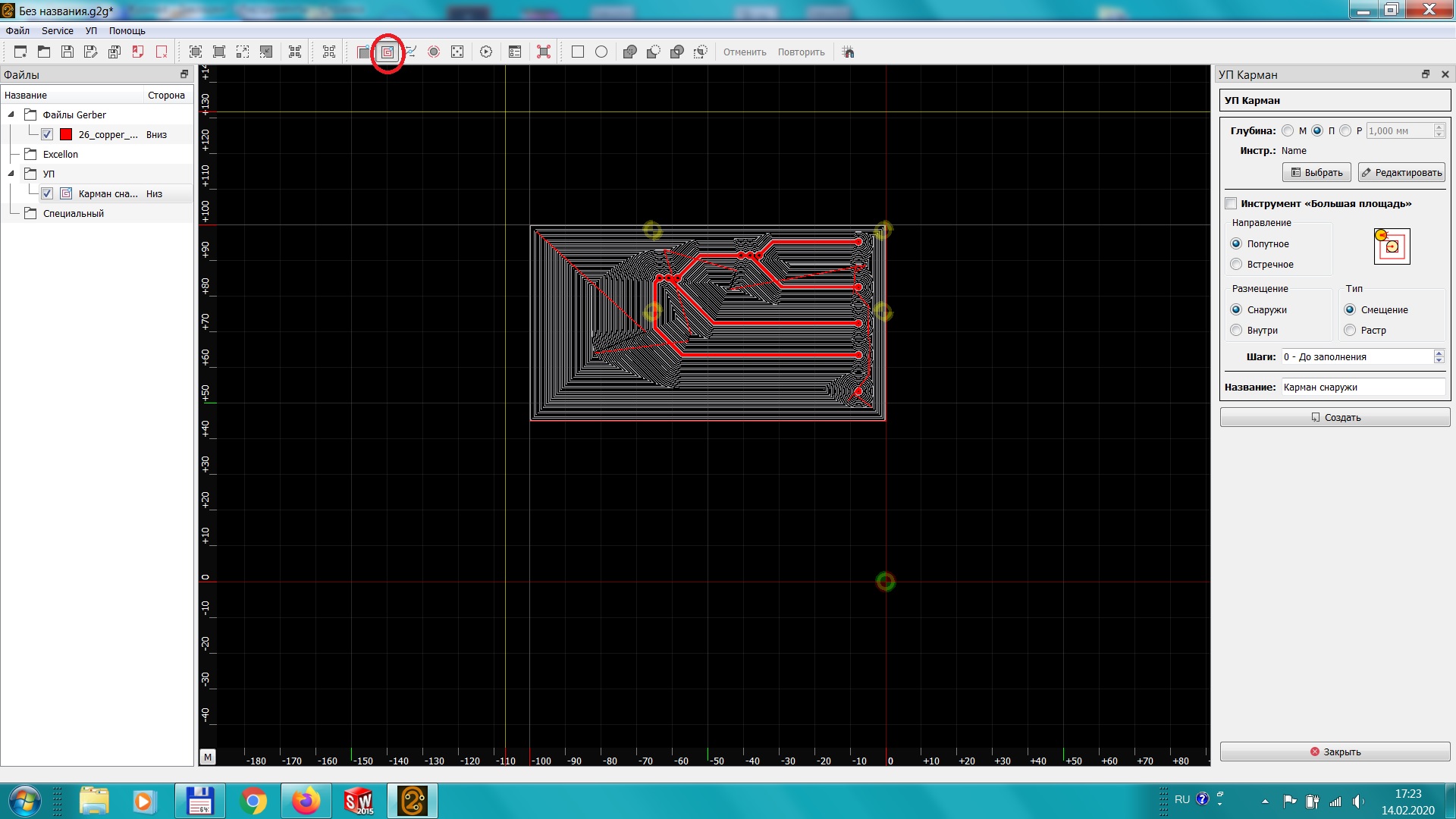Collapse the УП tree node

(x=11, y=174)
